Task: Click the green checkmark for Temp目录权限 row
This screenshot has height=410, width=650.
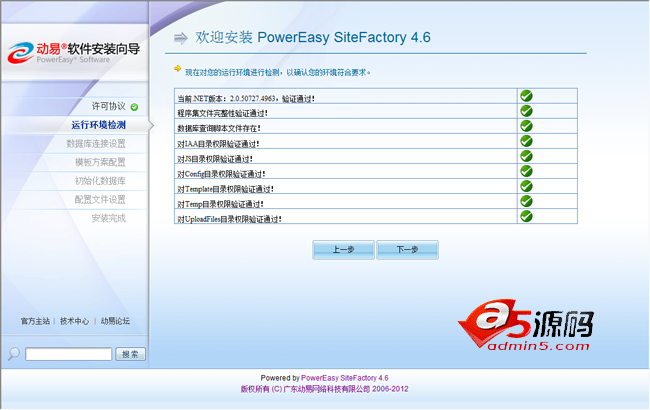Action: (x=526, y=201)
